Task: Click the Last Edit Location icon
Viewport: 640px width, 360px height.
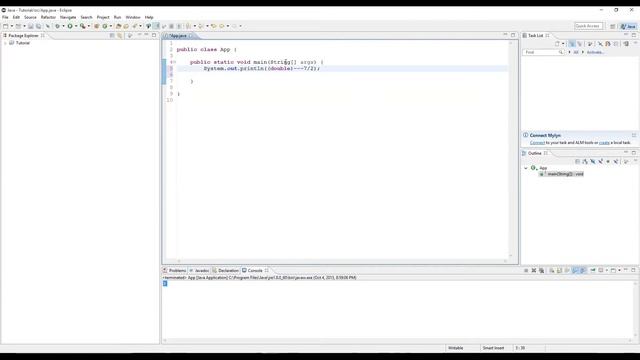Action: pos(213,26)
